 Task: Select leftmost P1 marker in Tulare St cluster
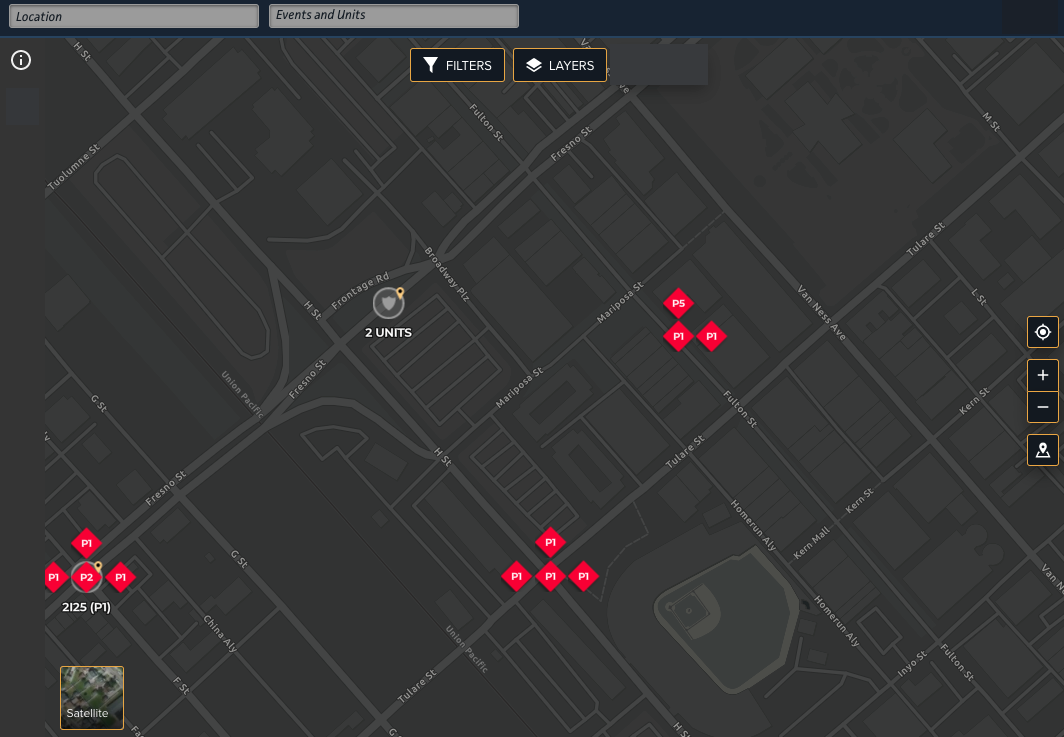coord(516,576)
